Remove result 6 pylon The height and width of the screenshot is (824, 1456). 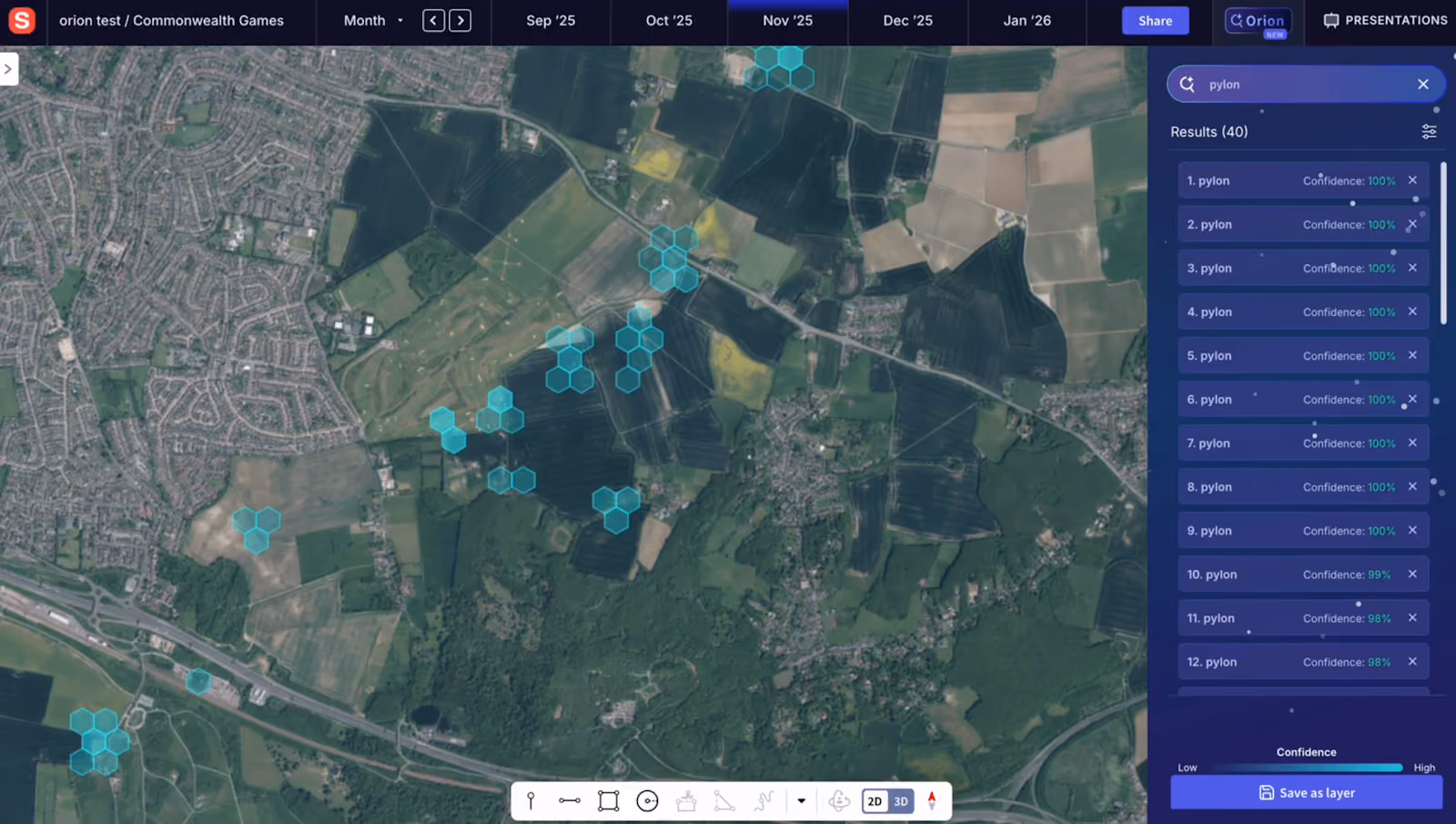1412,399
